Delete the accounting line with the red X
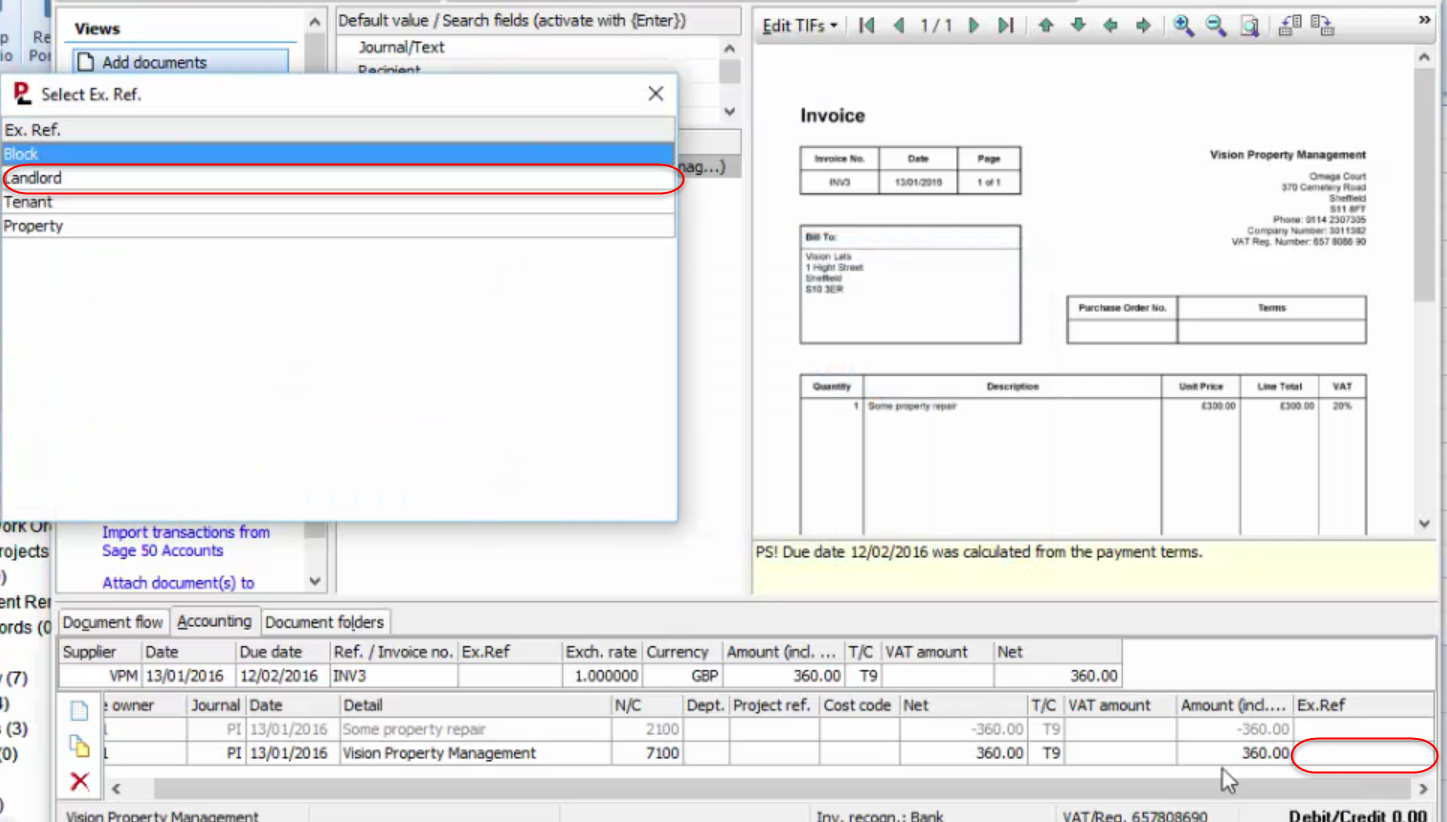Image resolution: width=1447 pixels, height=822 pixels. tap(79, 781)
